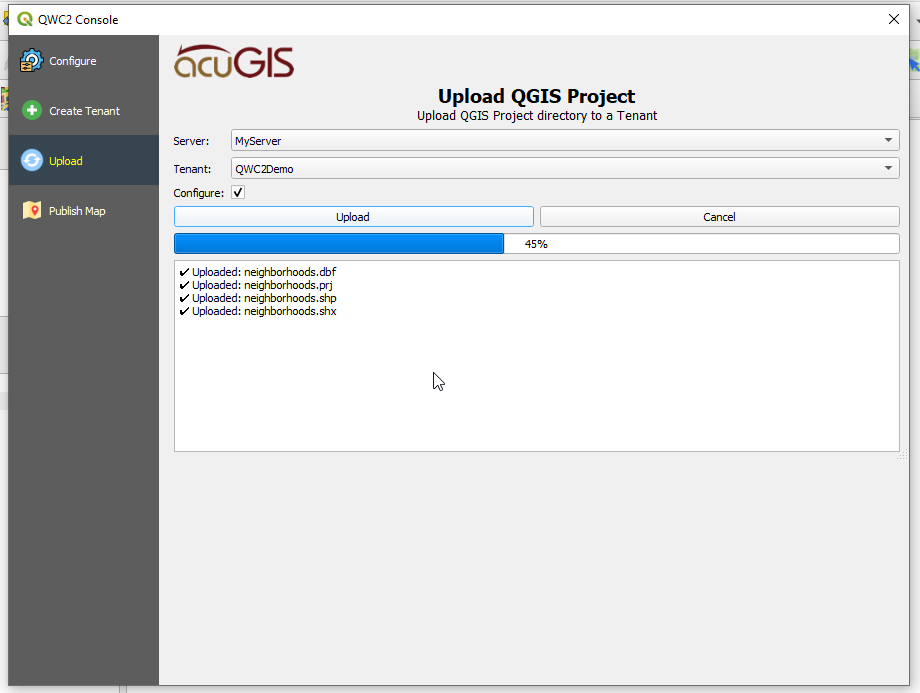The image size is (920, 693).
Task: Click the acuGIS logo
Action: point(234,62)
